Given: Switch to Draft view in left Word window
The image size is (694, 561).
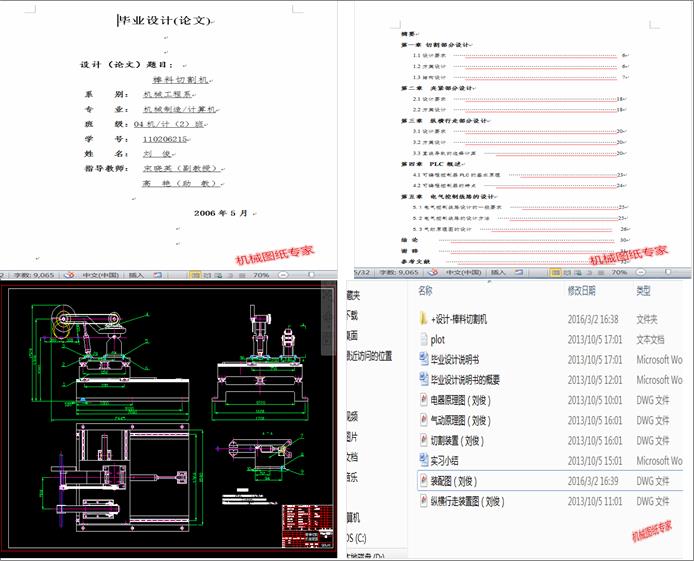Looking at the screenshot, I should coord(242,275).
